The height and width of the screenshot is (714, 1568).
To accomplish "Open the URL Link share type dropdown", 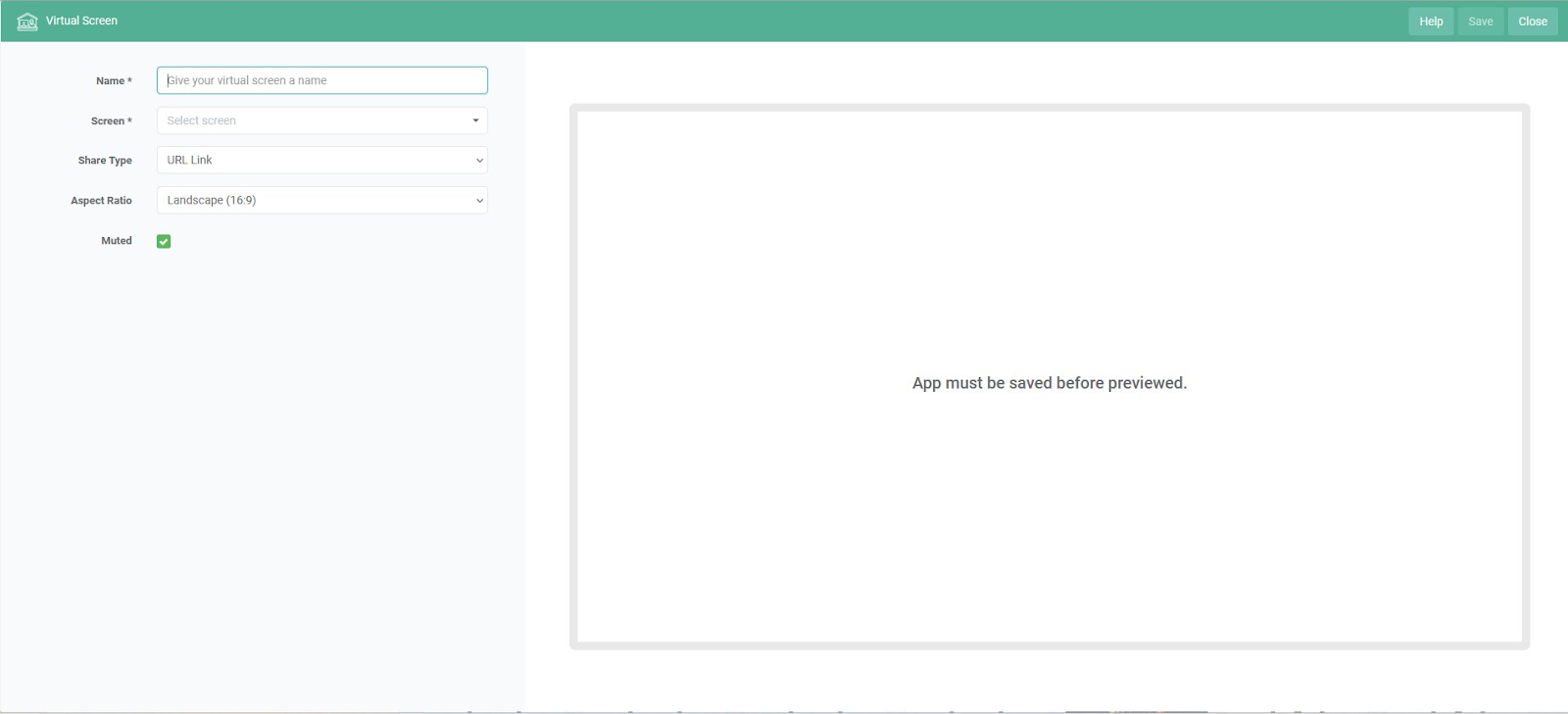I will 314,161.
